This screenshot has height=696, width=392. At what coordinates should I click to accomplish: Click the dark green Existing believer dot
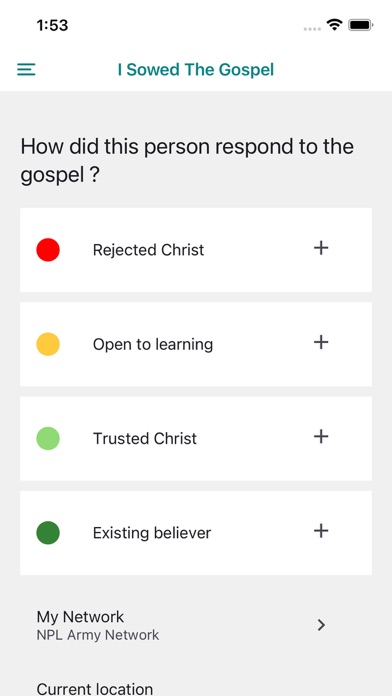click(48, 533)
